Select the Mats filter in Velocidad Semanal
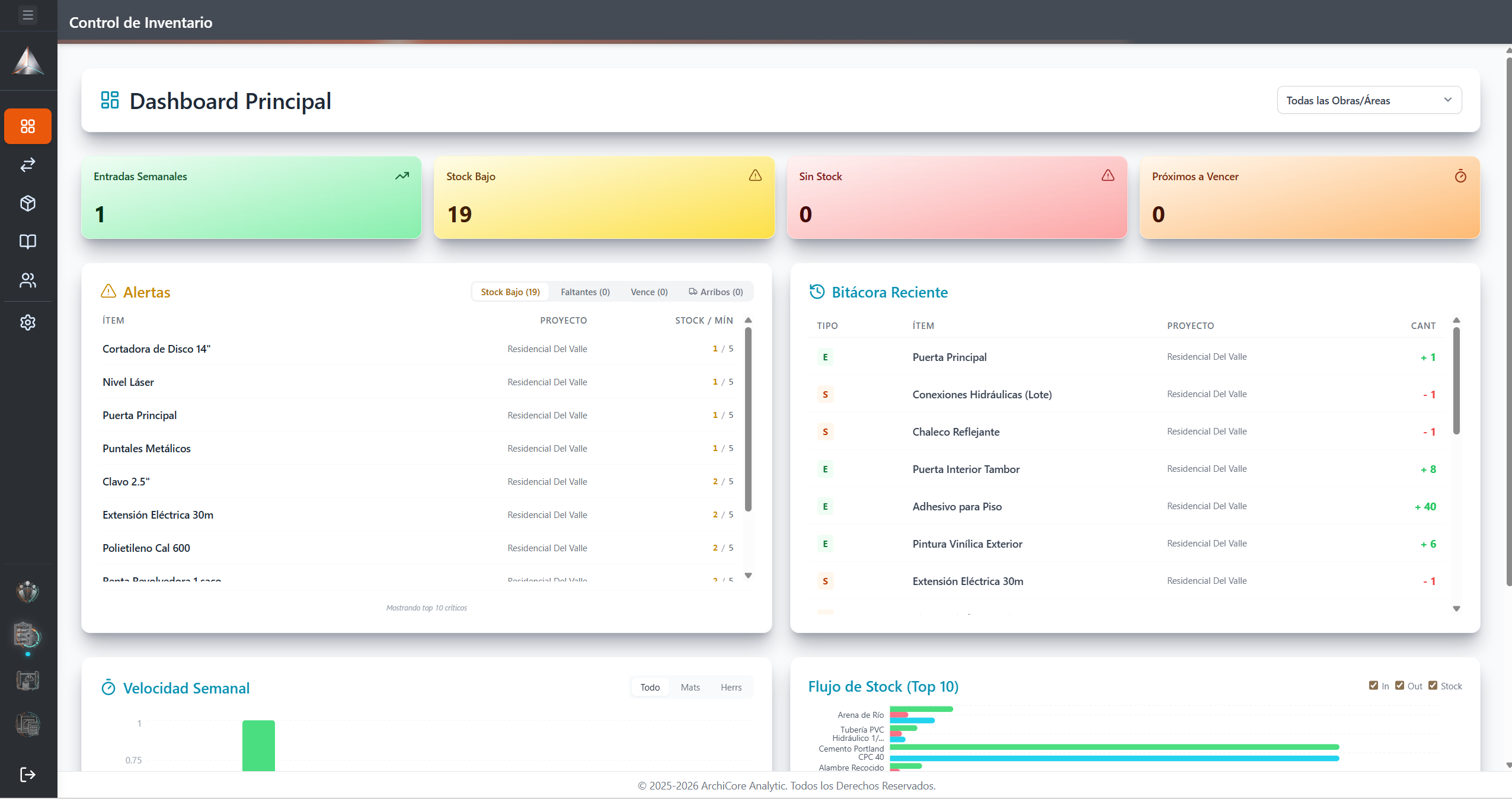This screenshot has width=1512, height=799. point(690,687)
